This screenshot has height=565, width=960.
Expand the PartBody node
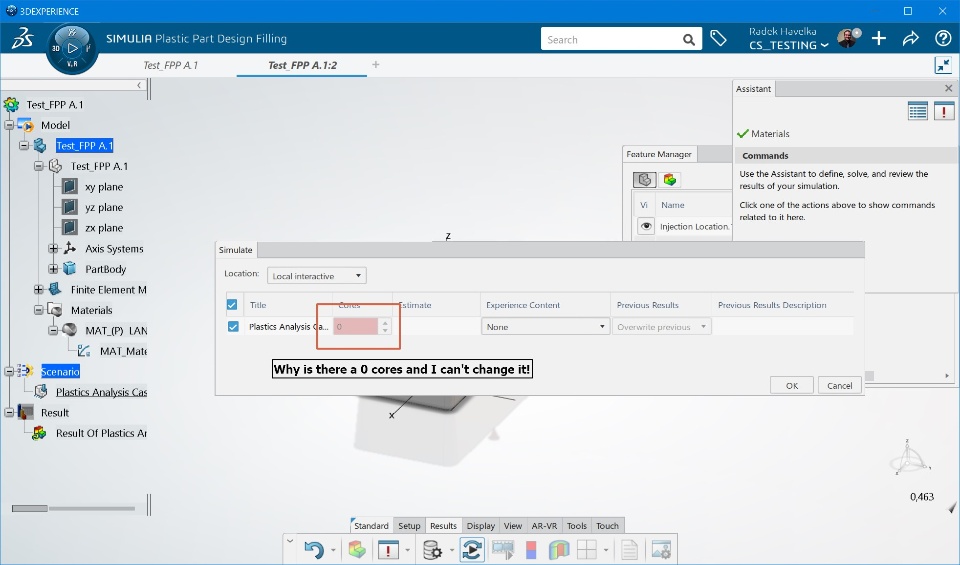tap(53, 269)
